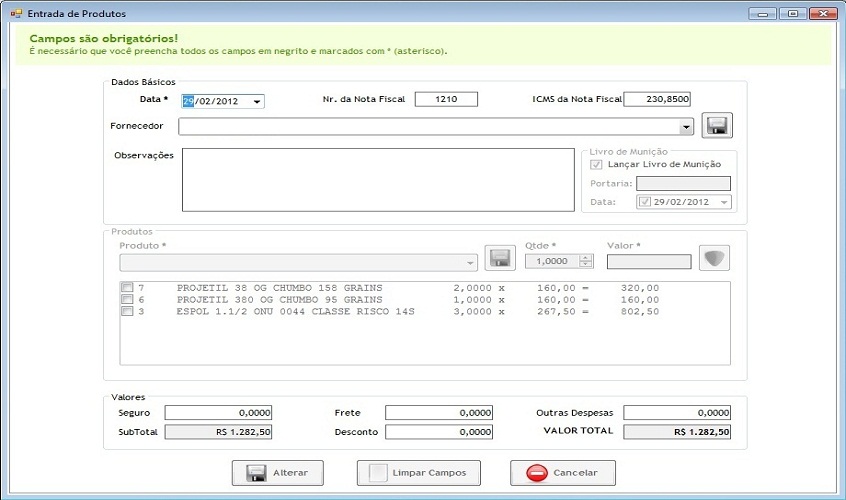Click the Limpar Campos button

pyautogui.click(x=419, y=473)
